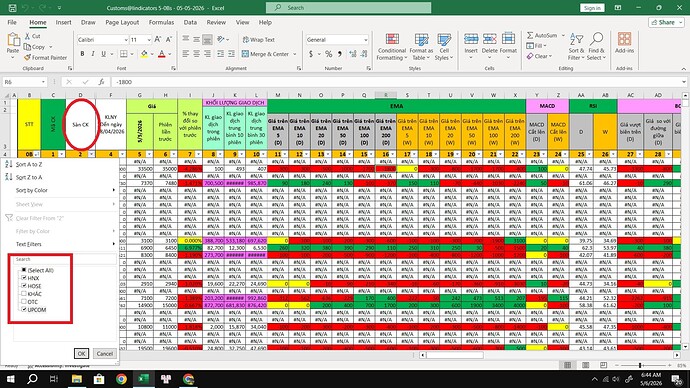690x388 pixels.
Task: Click the Fill button in Editing group
Action: [x=536, y=46]
